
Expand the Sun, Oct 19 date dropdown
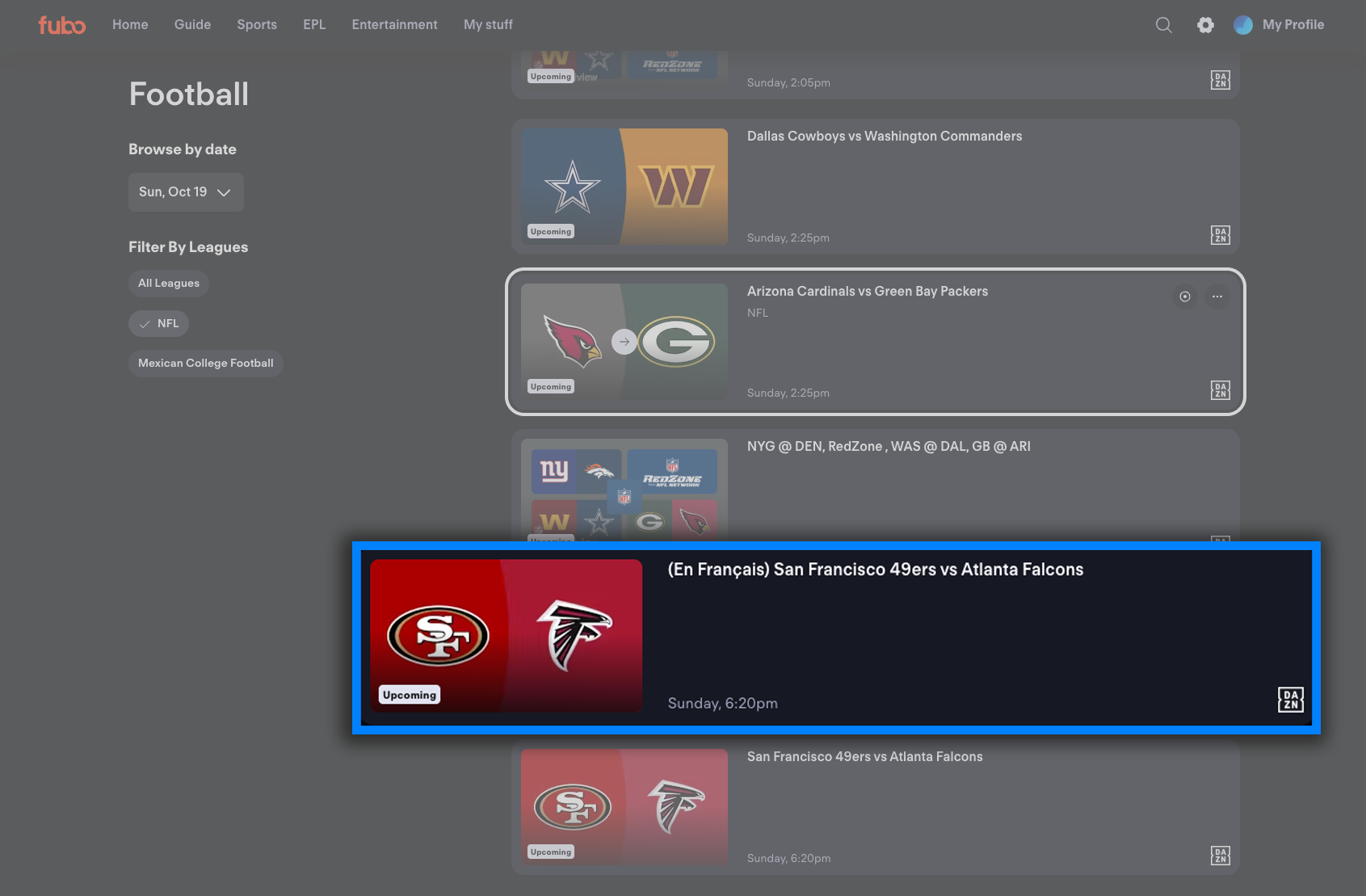click(x=186, y=192)
